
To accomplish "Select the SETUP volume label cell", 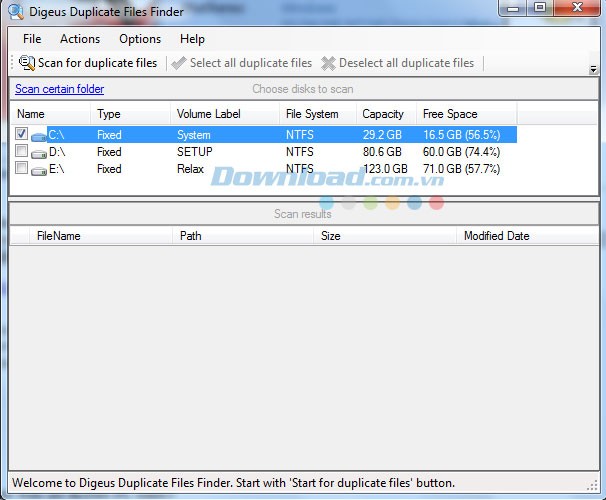I will [x=195, y=152].
